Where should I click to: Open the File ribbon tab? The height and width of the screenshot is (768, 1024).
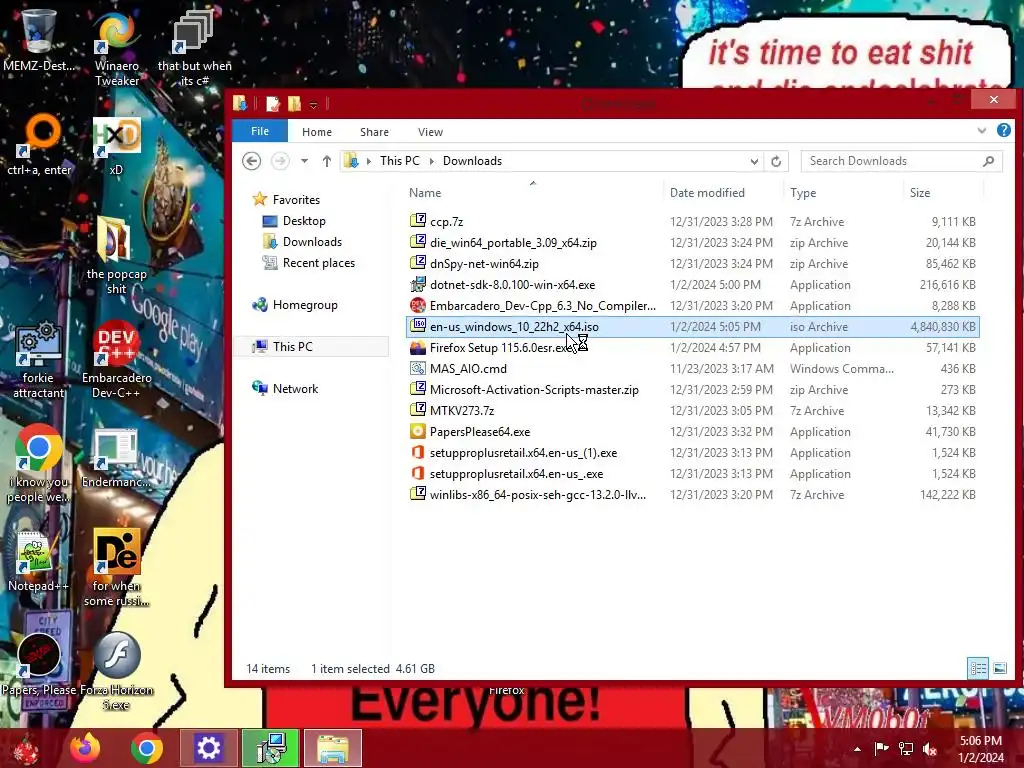click(260, 131)
